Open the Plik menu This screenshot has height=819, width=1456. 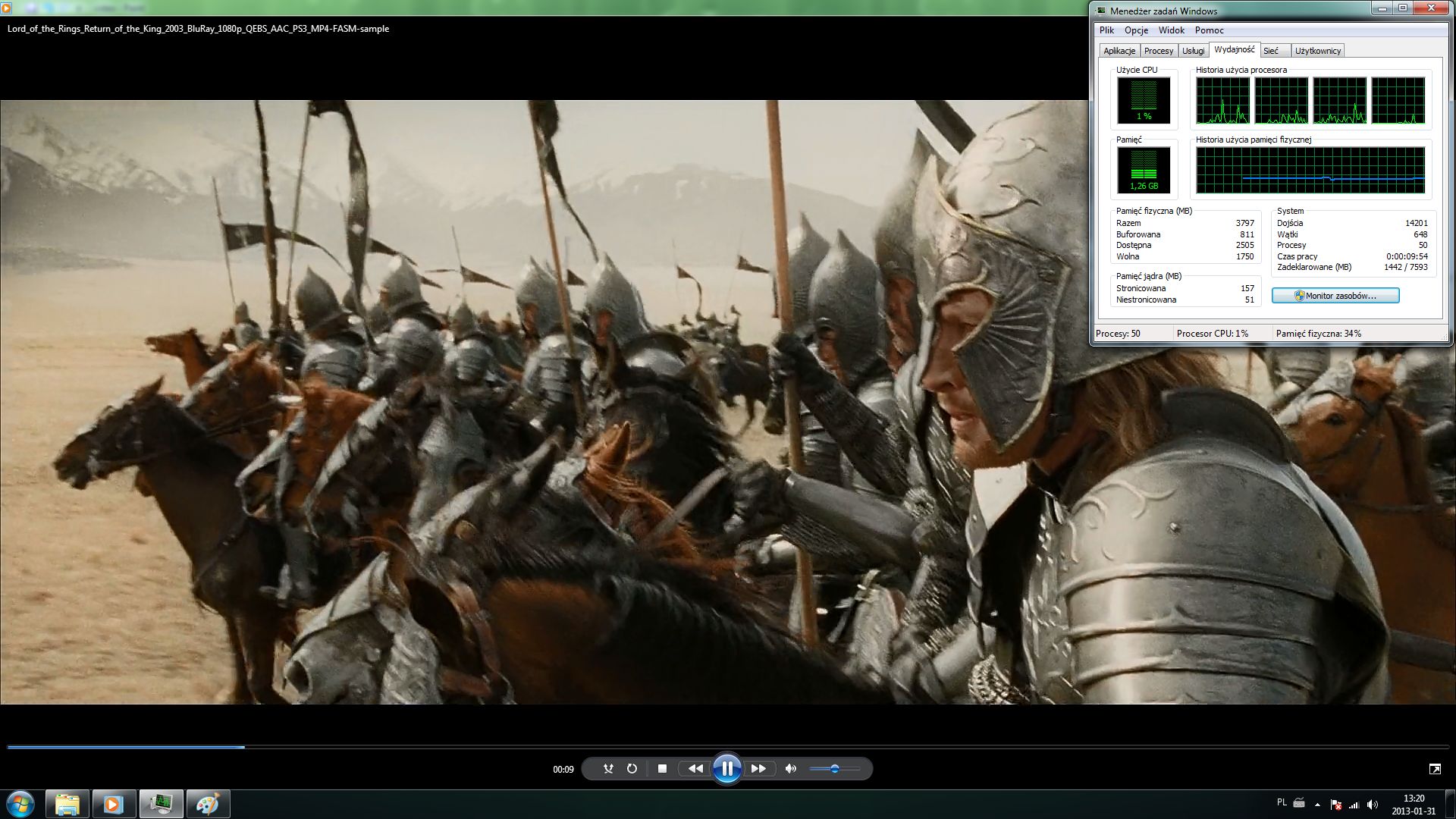click(1107, 30)
